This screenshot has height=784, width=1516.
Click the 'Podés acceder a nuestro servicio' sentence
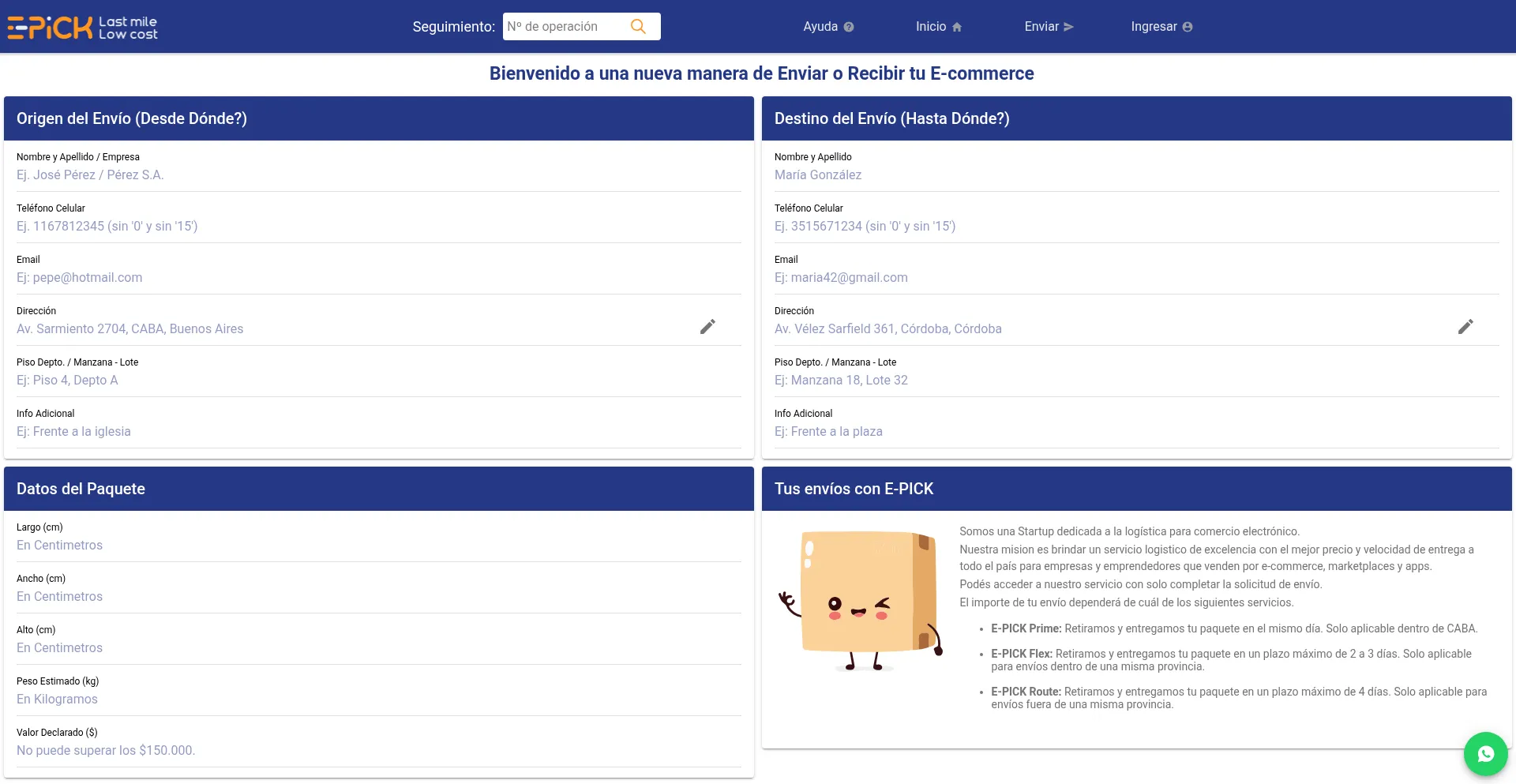click(1141, 584)
